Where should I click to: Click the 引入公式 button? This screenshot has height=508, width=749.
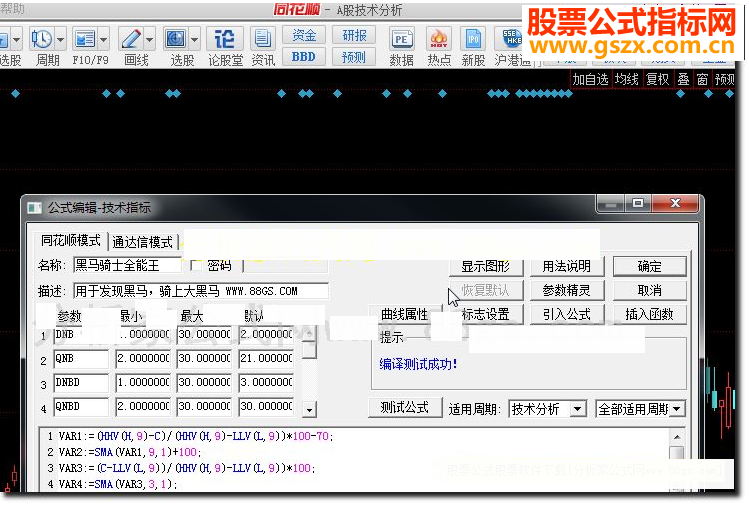point(567,314)
